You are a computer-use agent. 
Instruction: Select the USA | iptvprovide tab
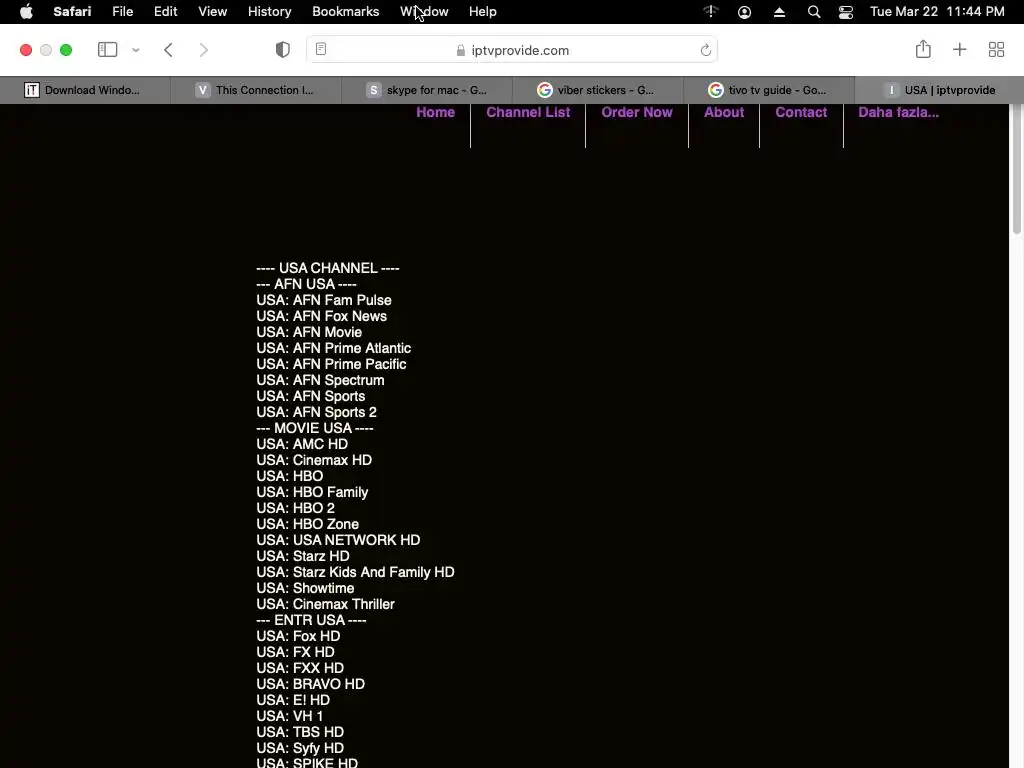pos(939,90)
